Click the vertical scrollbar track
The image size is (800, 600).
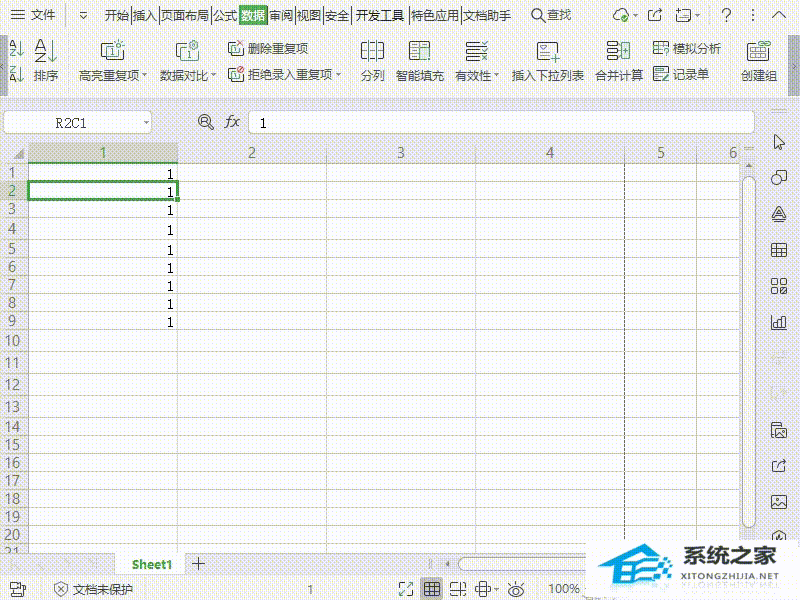pos(748,352)
